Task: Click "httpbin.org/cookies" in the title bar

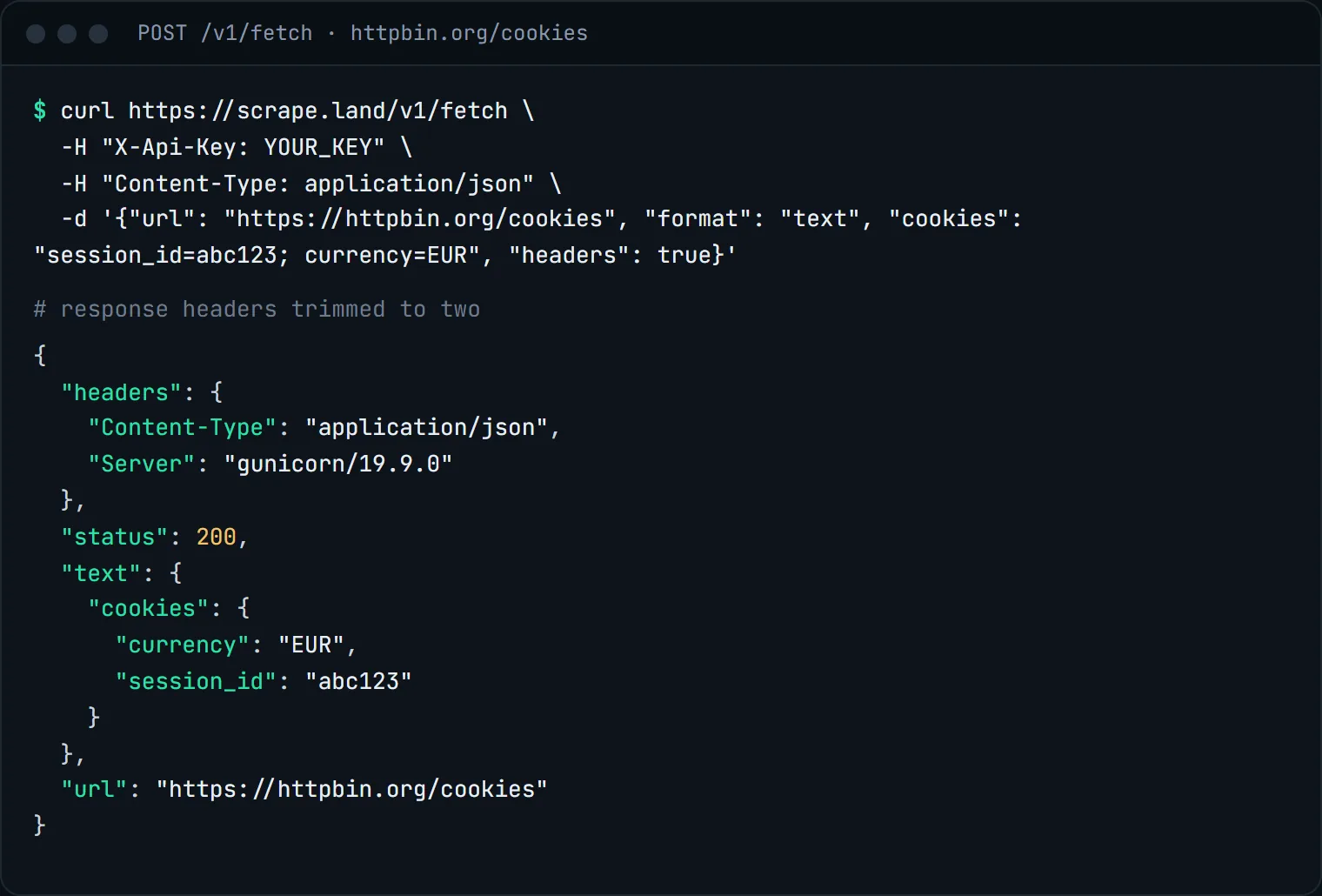Action: (x=469, y=33)
